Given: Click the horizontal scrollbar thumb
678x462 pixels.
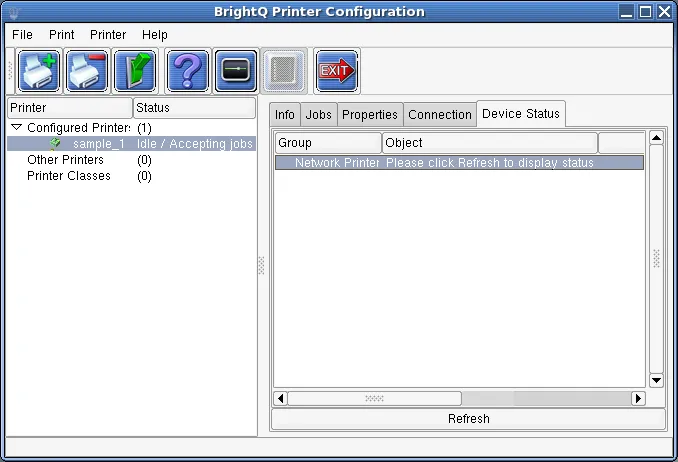Looking at the screenshot, I should pos(374,398).
